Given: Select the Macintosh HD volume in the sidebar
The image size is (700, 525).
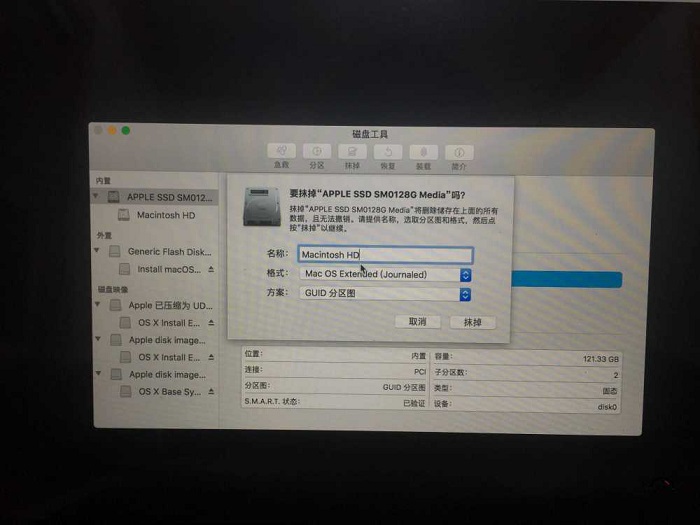Looking at the screenshot, I should [x=166, y=215].
